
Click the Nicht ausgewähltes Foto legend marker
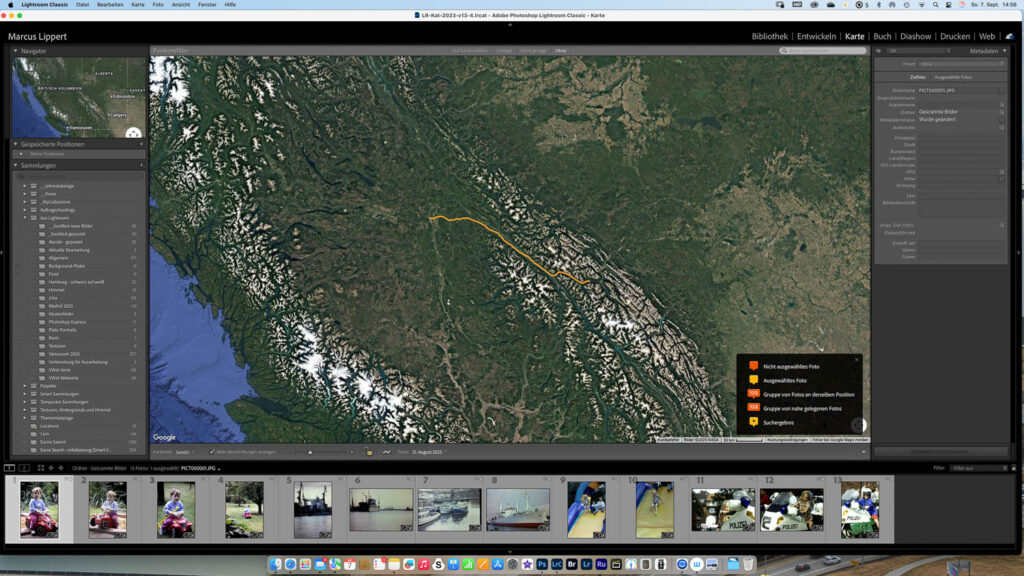pyautogui.click(x=754, y=366)
